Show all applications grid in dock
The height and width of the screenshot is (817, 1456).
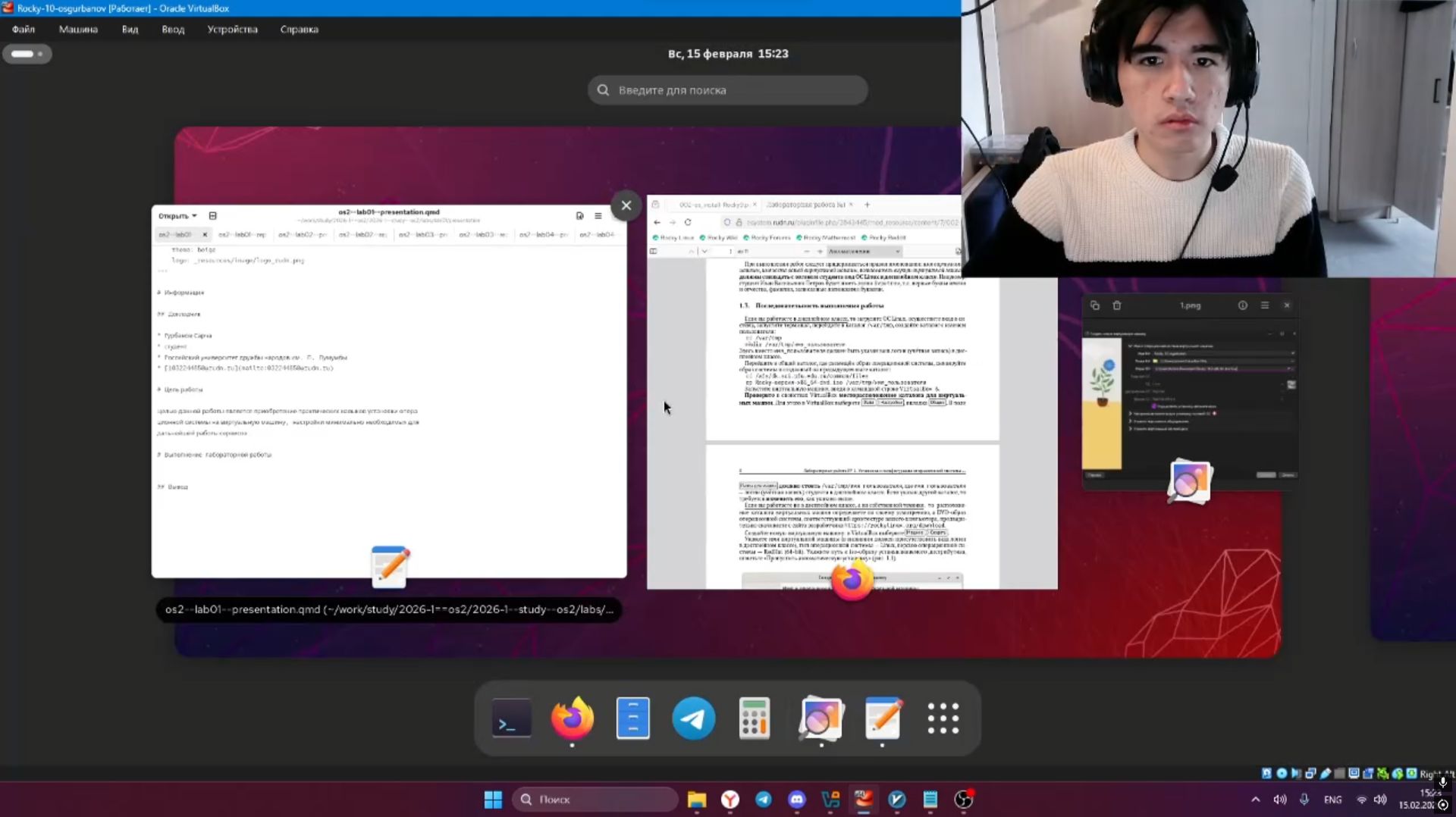943,718
